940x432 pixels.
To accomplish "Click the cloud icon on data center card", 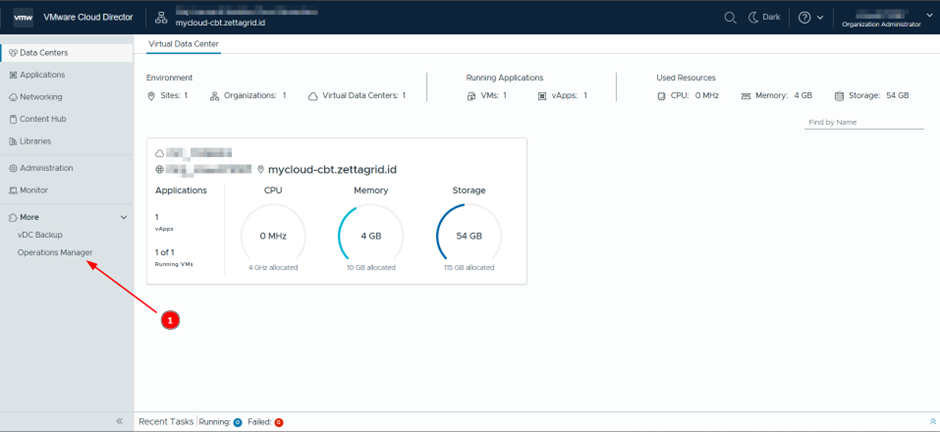I will 159,153.
